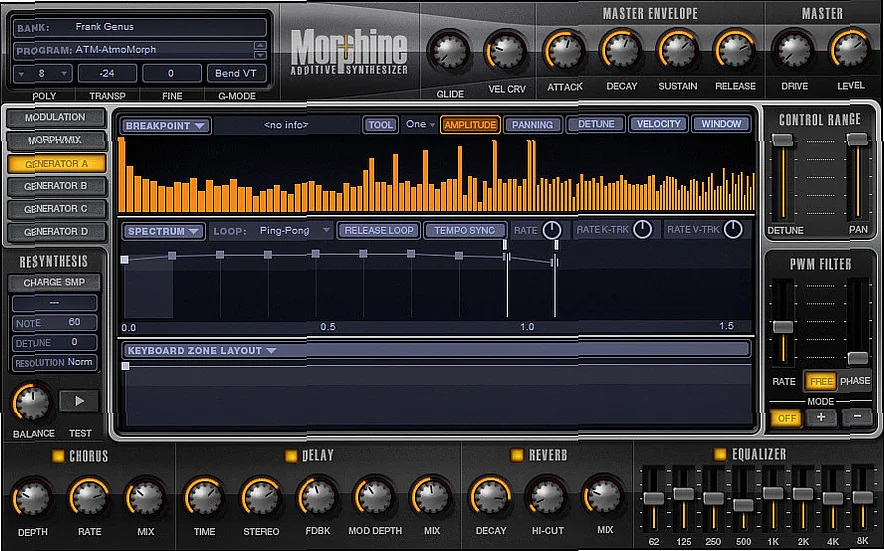This screenshot has height=551, width=884.
Task: Click the Tool button
Action: click(x=381, y=125)
